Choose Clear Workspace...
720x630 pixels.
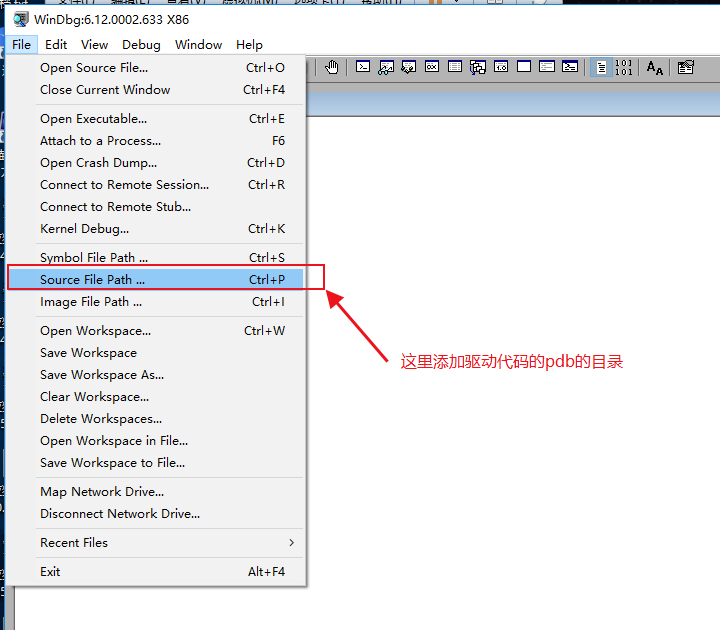point(156,397)
